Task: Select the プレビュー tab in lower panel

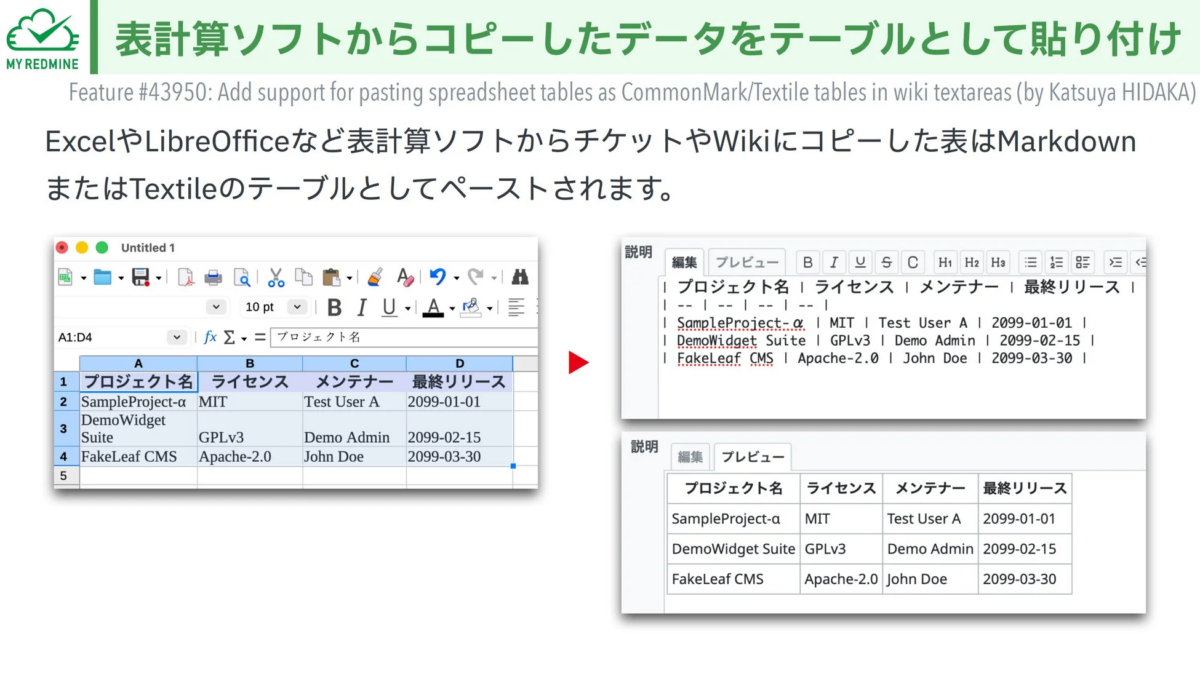Action: 752,457
